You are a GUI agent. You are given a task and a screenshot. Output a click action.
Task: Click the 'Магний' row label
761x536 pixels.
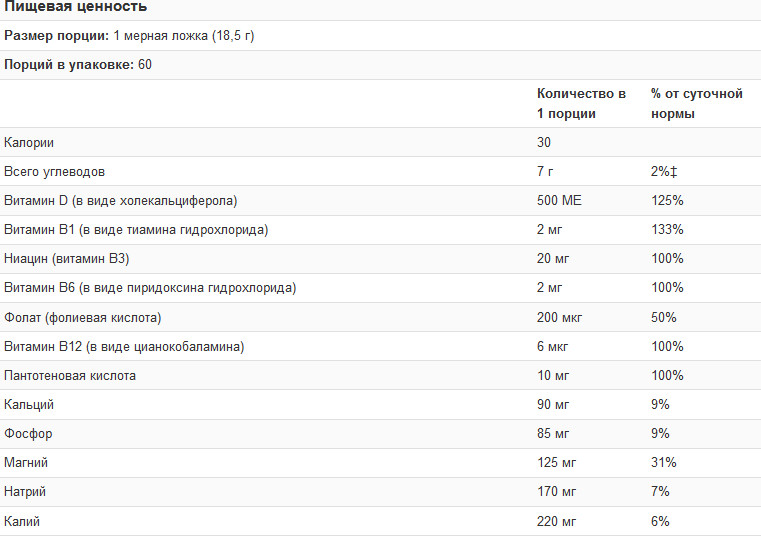[26, 463]
